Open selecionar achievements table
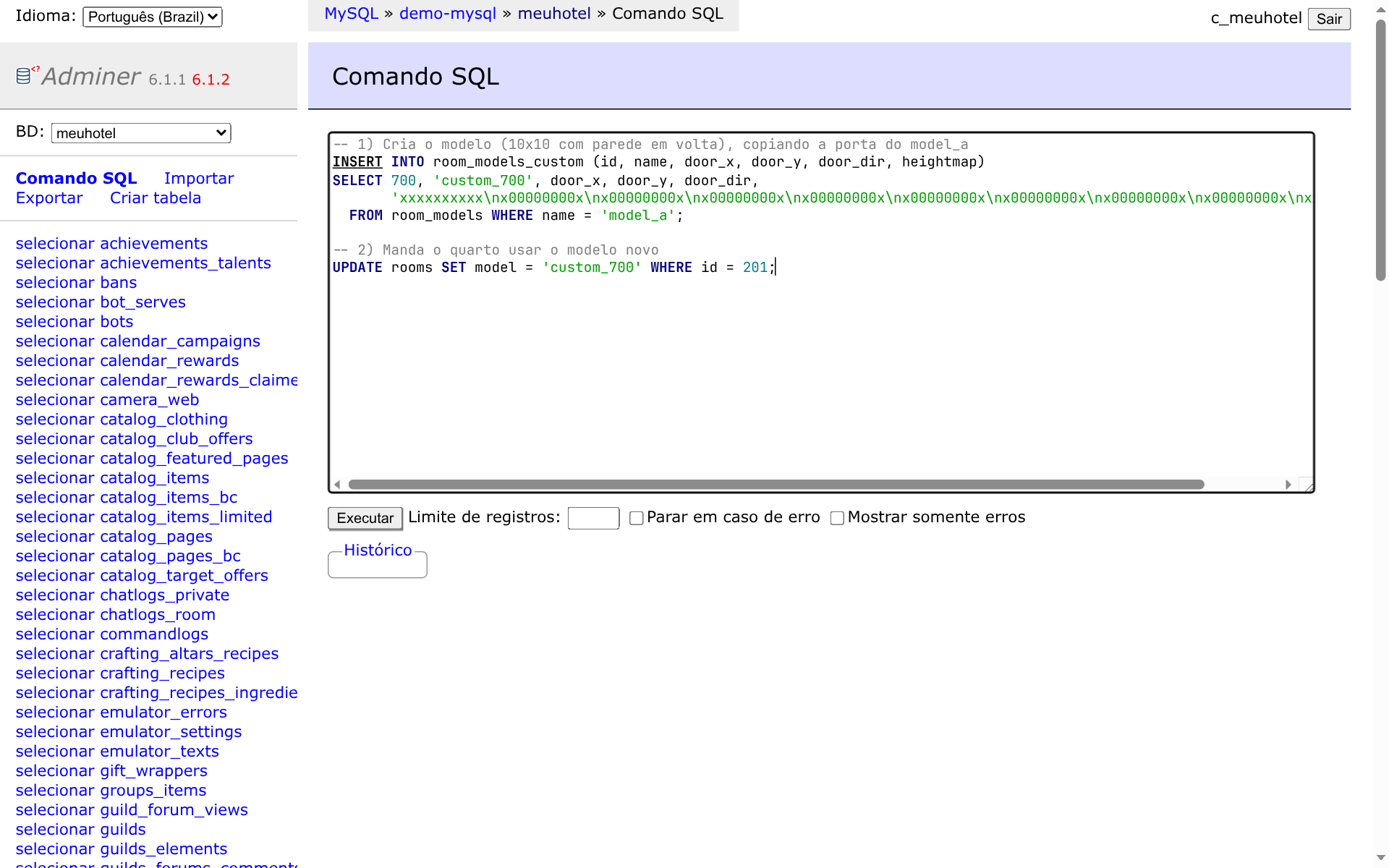 (111, 244)
